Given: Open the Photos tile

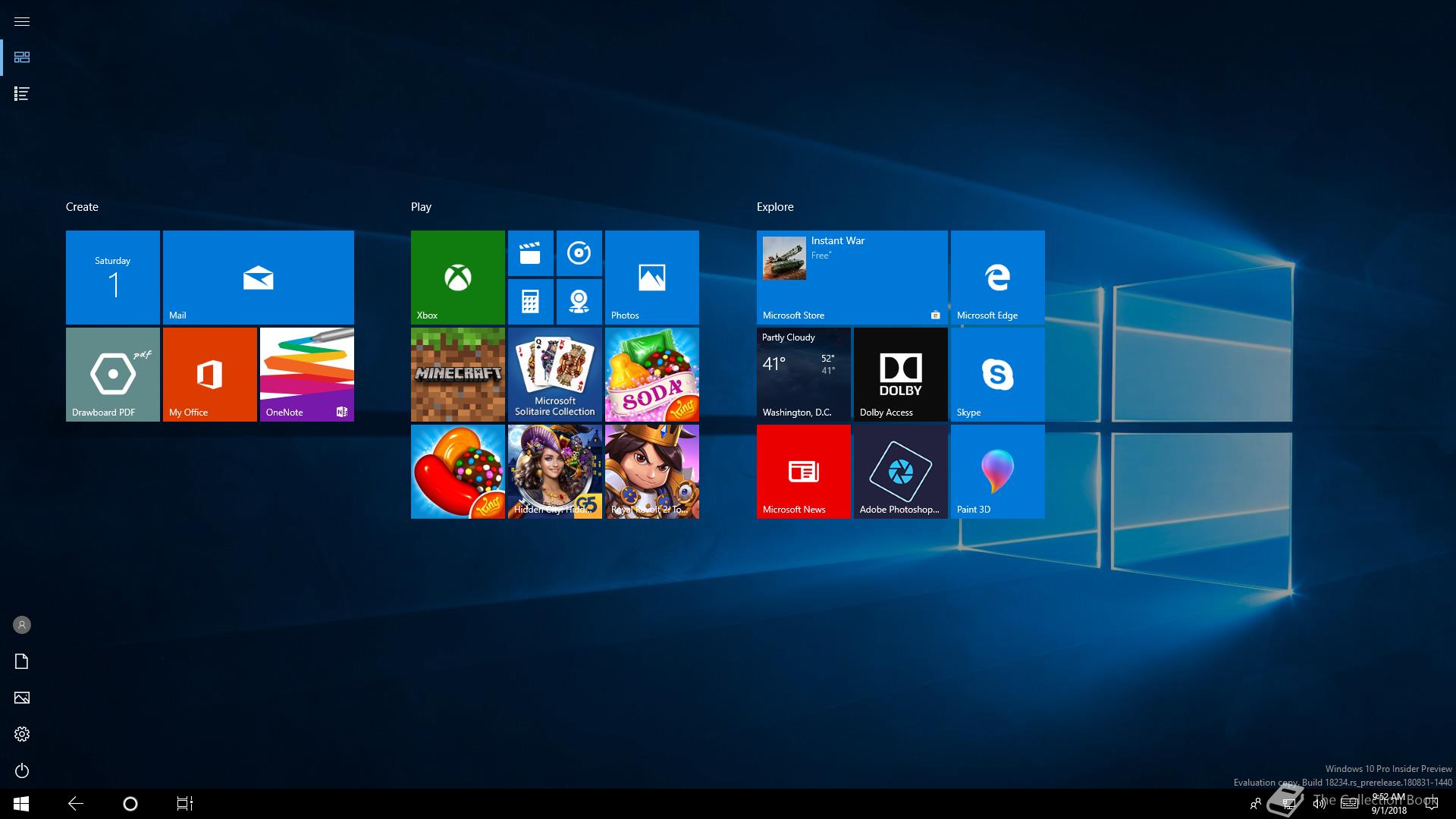Looking at the screenshot, I should point(652,278).
